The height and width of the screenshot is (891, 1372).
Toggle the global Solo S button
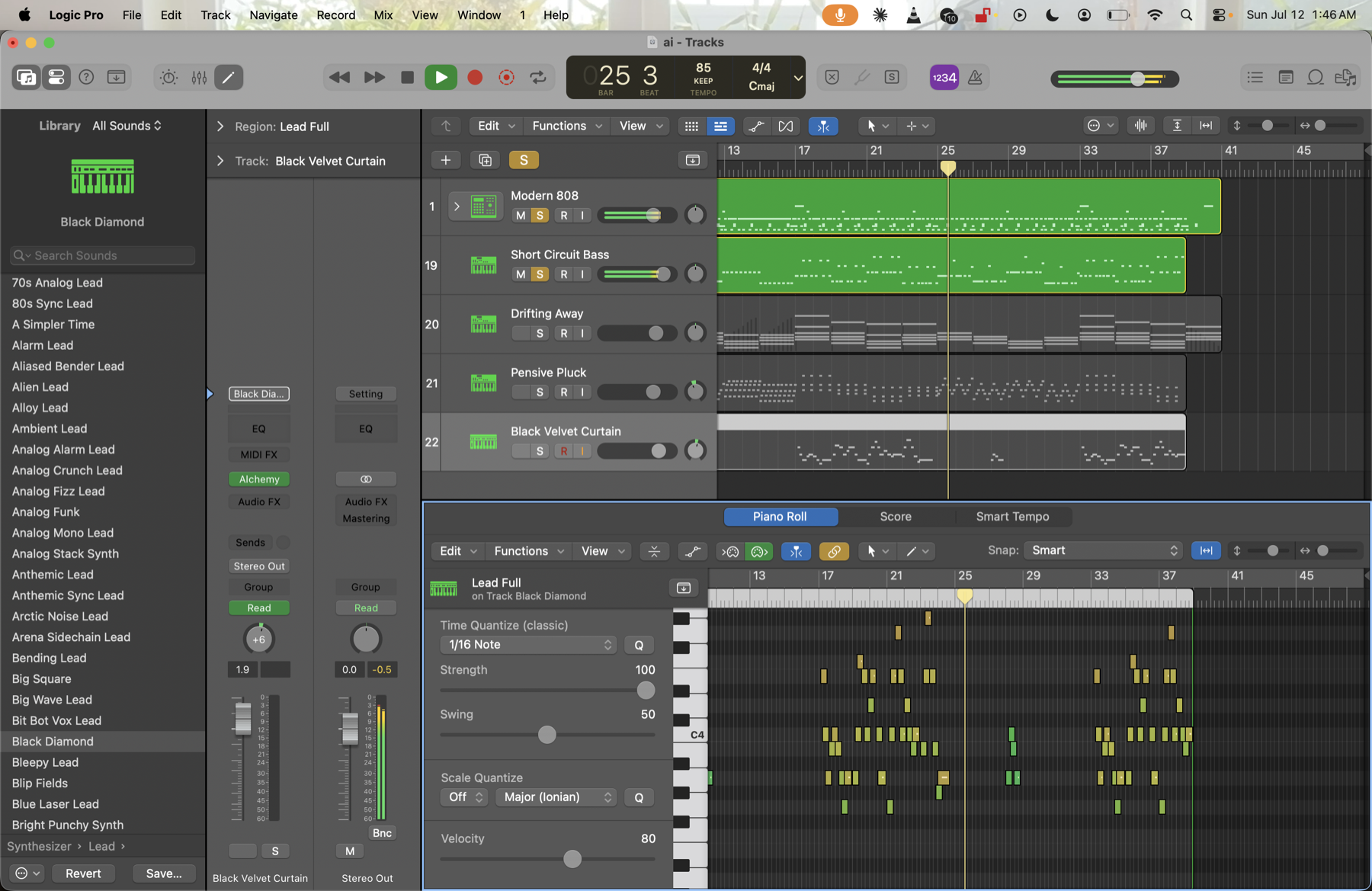pyautogui.click(x=524, y=159)
